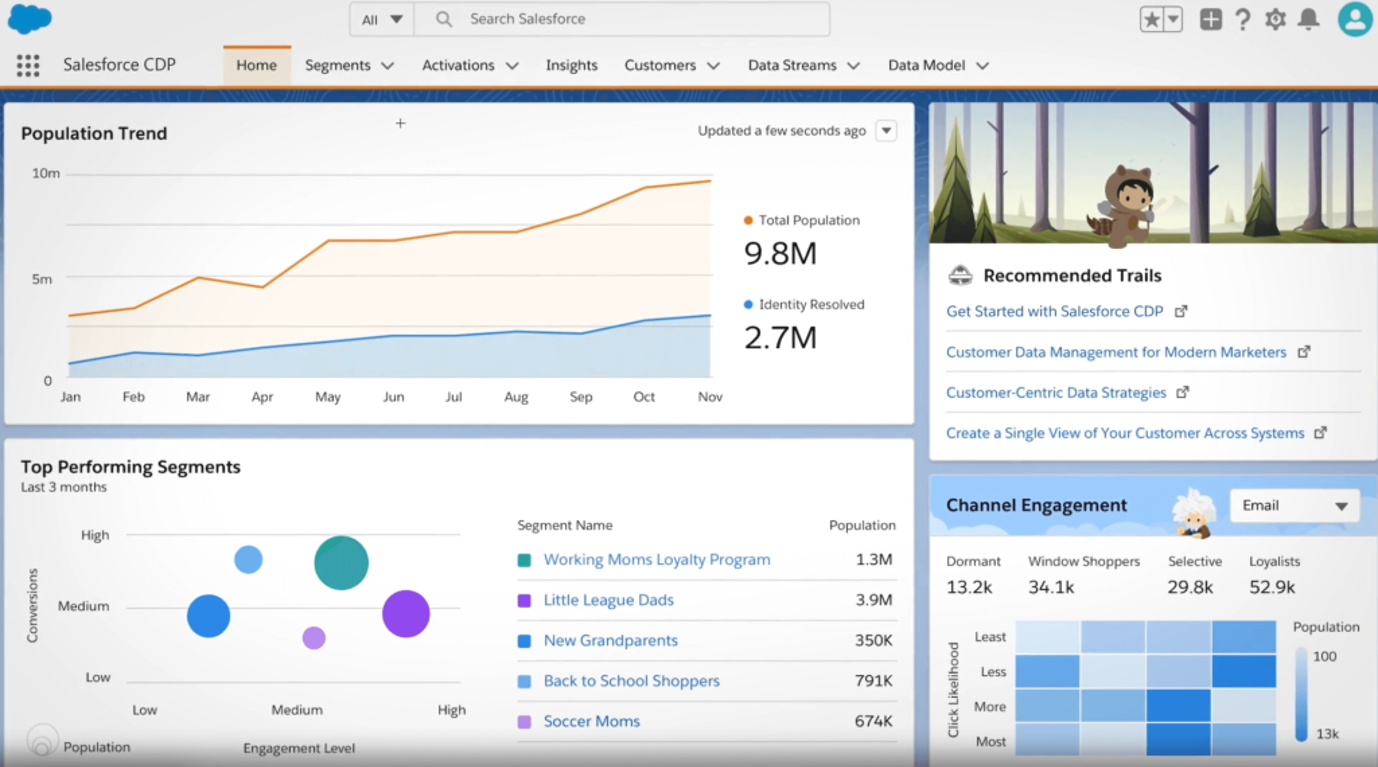This screenshot has width=1378, height=767.
Task: Click external icon beside Create a Single View
Action: pyautogui.click(x=1321, y=433)
